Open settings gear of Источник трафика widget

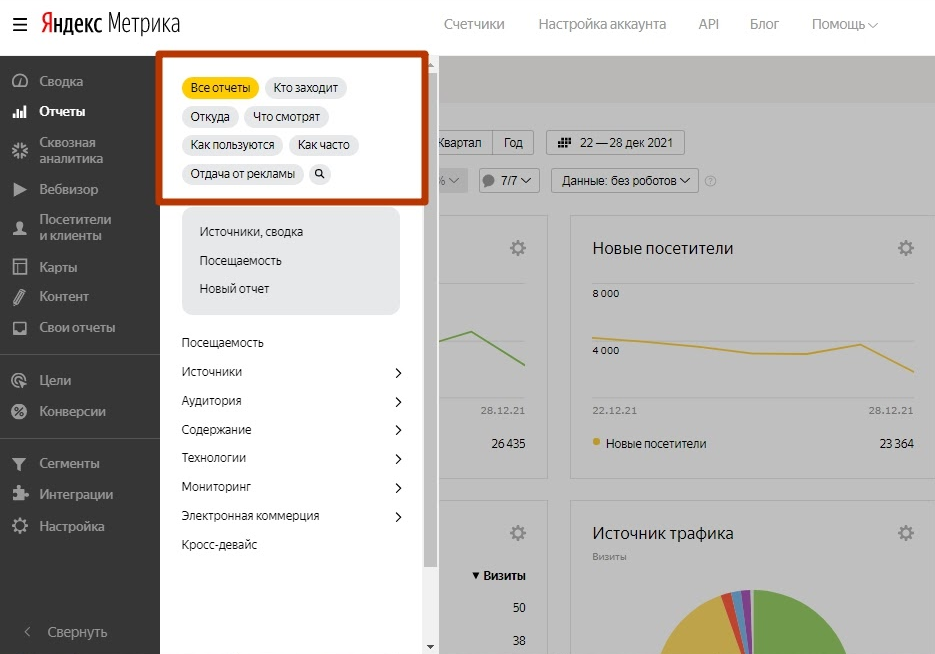905,533
